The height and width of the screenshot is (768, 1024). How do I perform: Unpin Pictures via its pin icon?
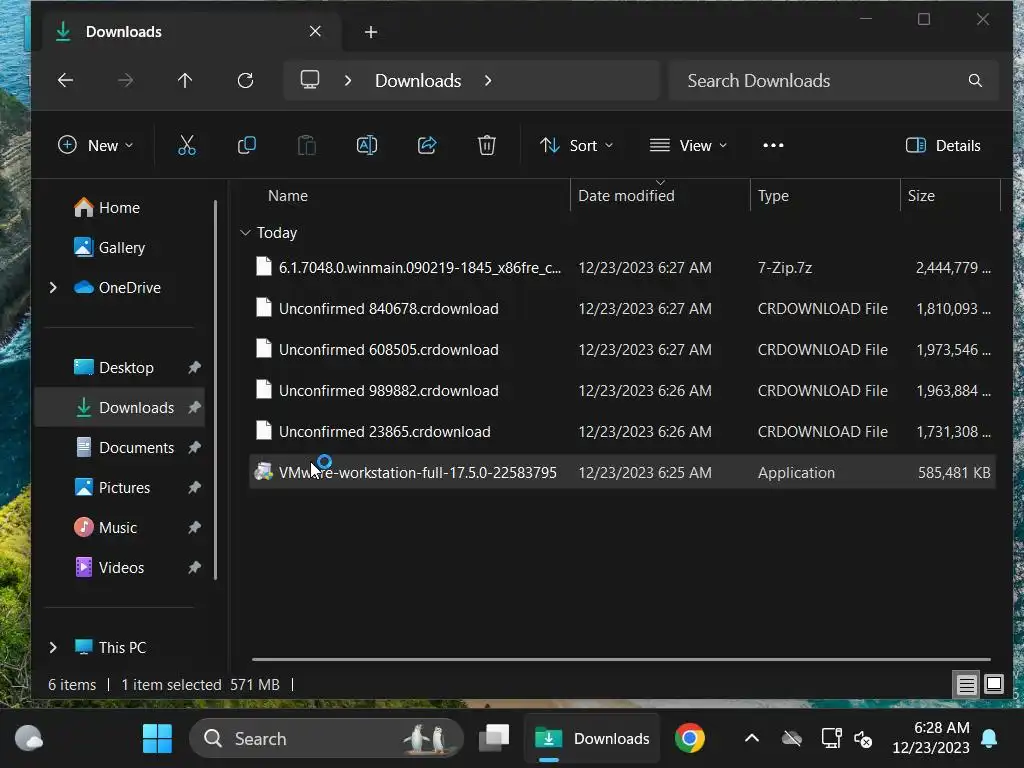point(194,487)
